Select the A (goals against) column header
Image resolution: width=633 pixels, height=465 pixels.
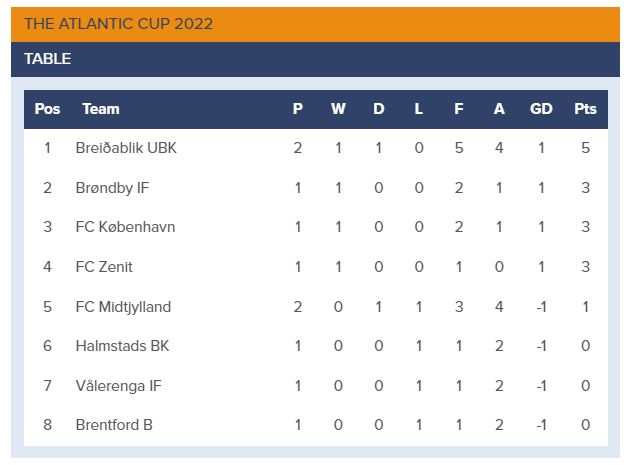pos(499,109)
